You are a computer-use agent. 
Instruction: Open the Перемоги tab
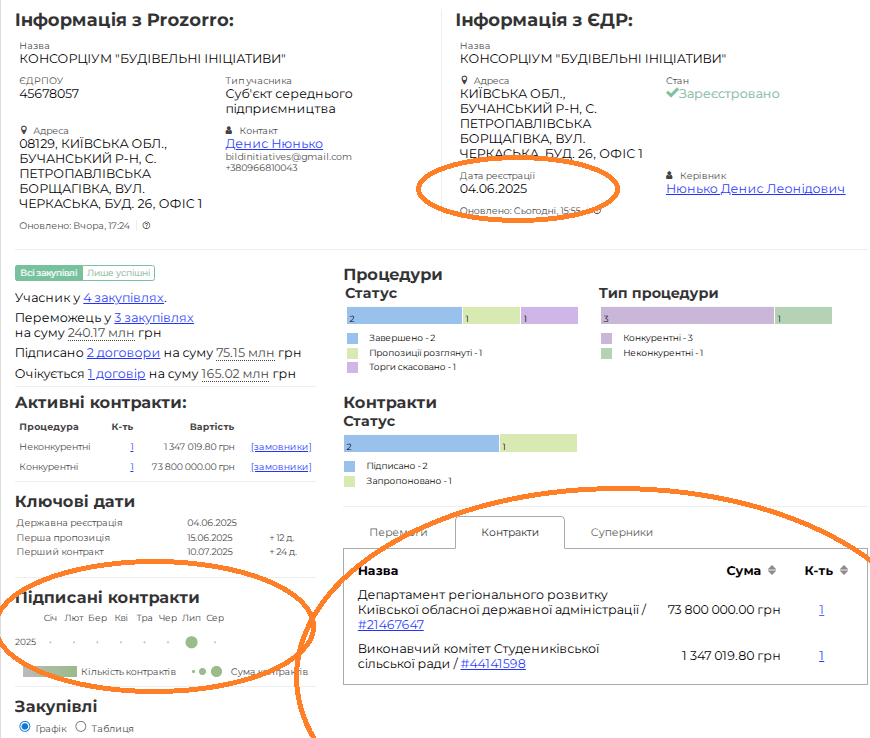click(398, 533)
